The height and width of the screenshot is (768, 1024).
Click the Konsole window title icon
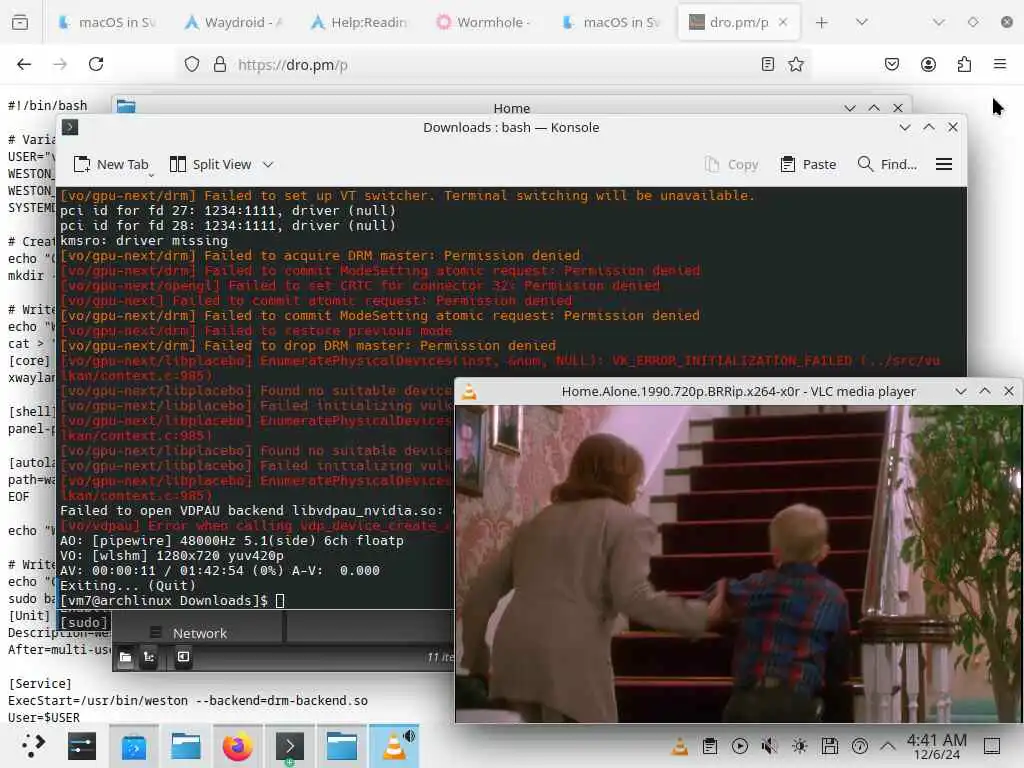tap(70, 127)
